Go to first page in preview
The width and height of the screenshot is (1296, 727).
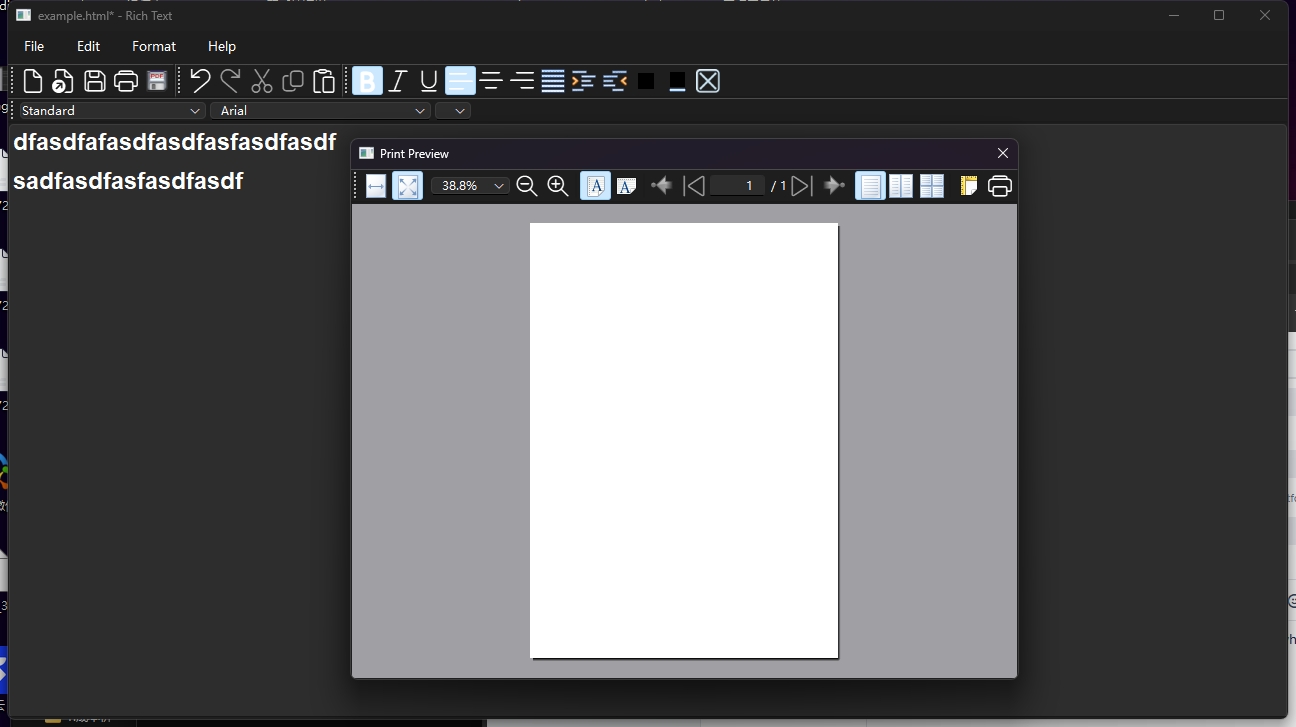click(x=661, y=186)
